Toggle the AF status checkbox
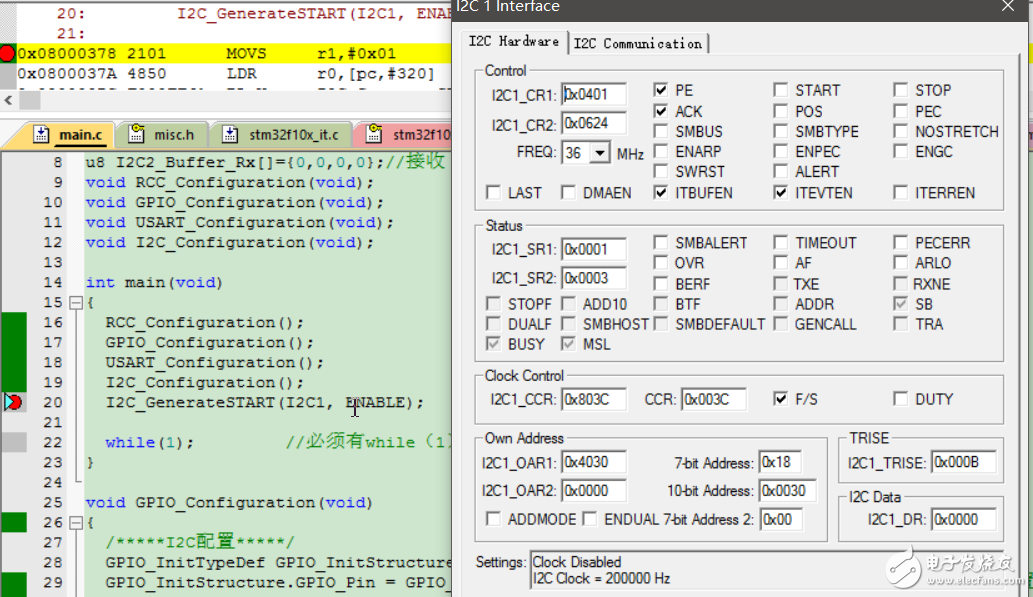This screenshot has width=1033, height=597. (x=781, y=262)
